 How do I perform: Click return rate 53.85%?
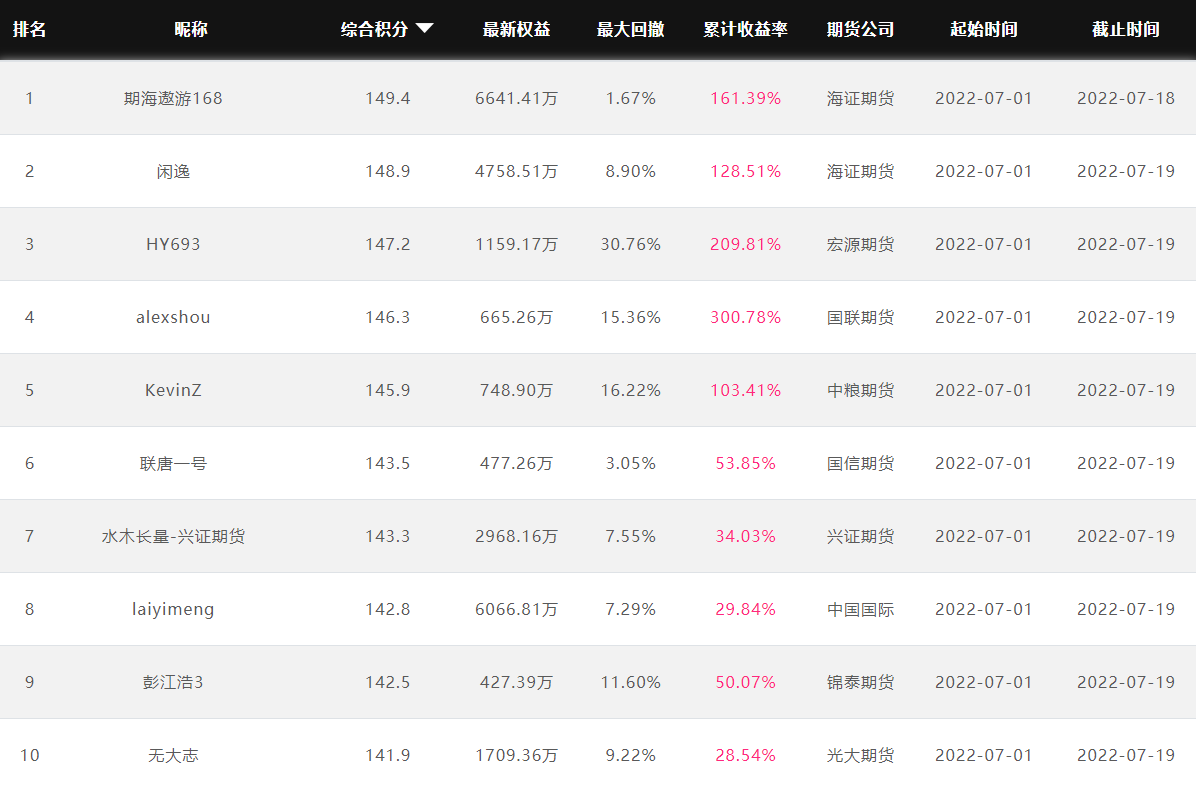745,463
